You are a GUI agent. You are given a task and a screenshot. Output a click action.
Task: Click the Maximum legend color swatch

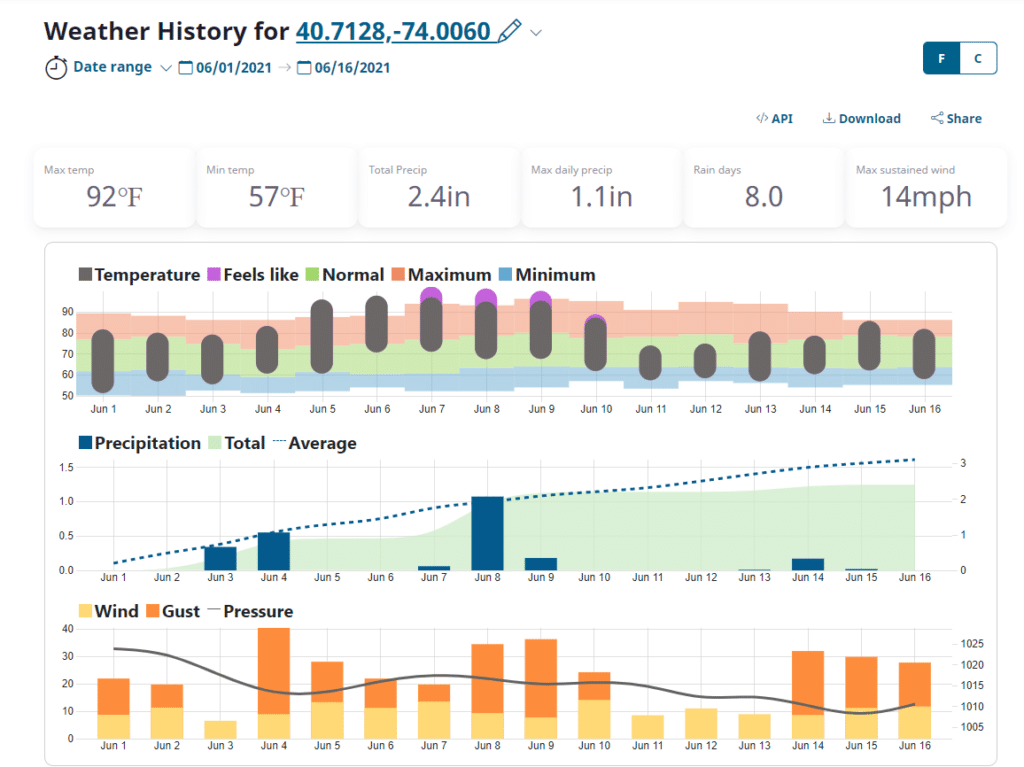pos(398,275)
